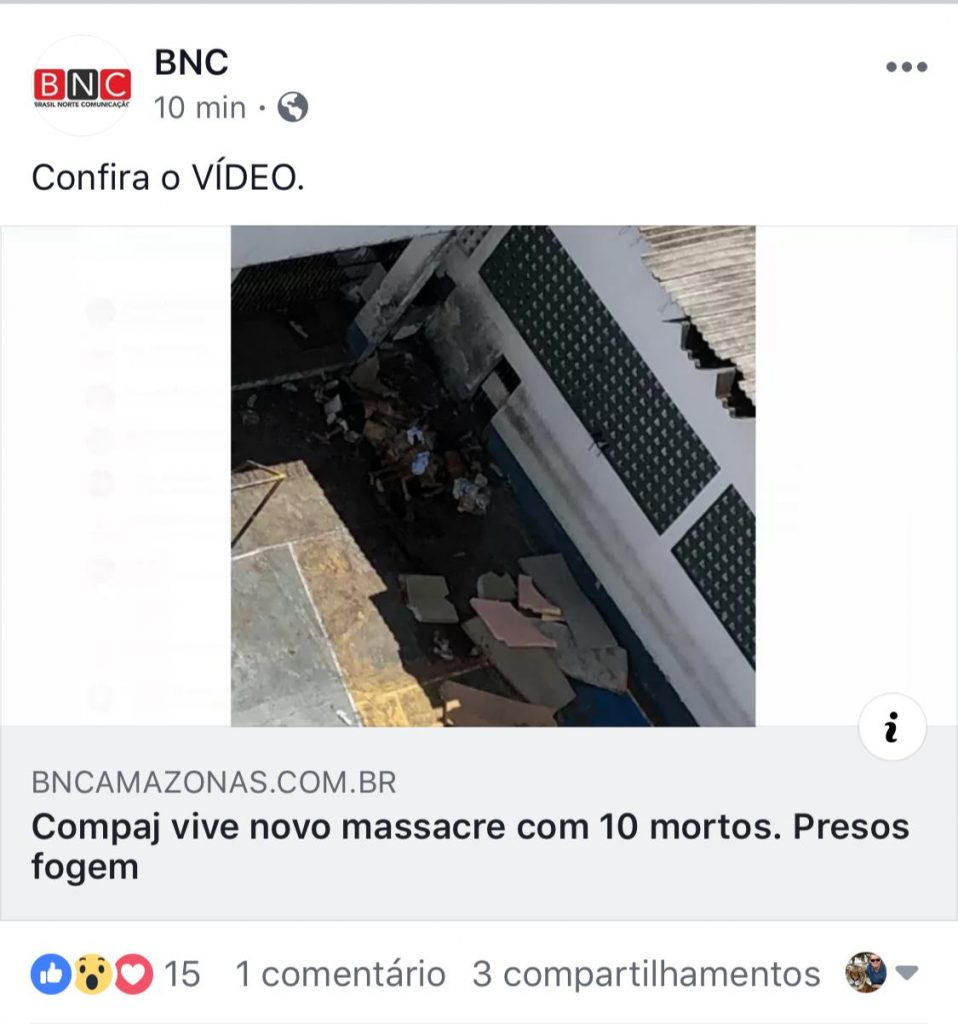Open the courtyard debris photo preview
This screenshot has height=1024, width=958.
493,476
